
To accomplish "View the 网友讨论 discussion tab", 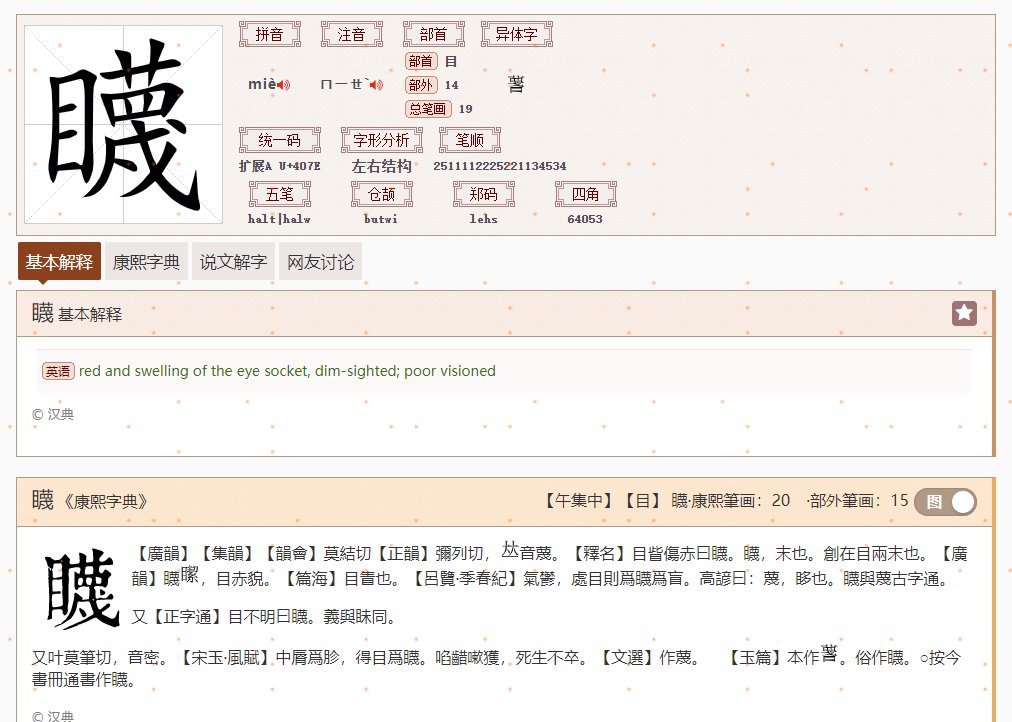I will [319, 261].
